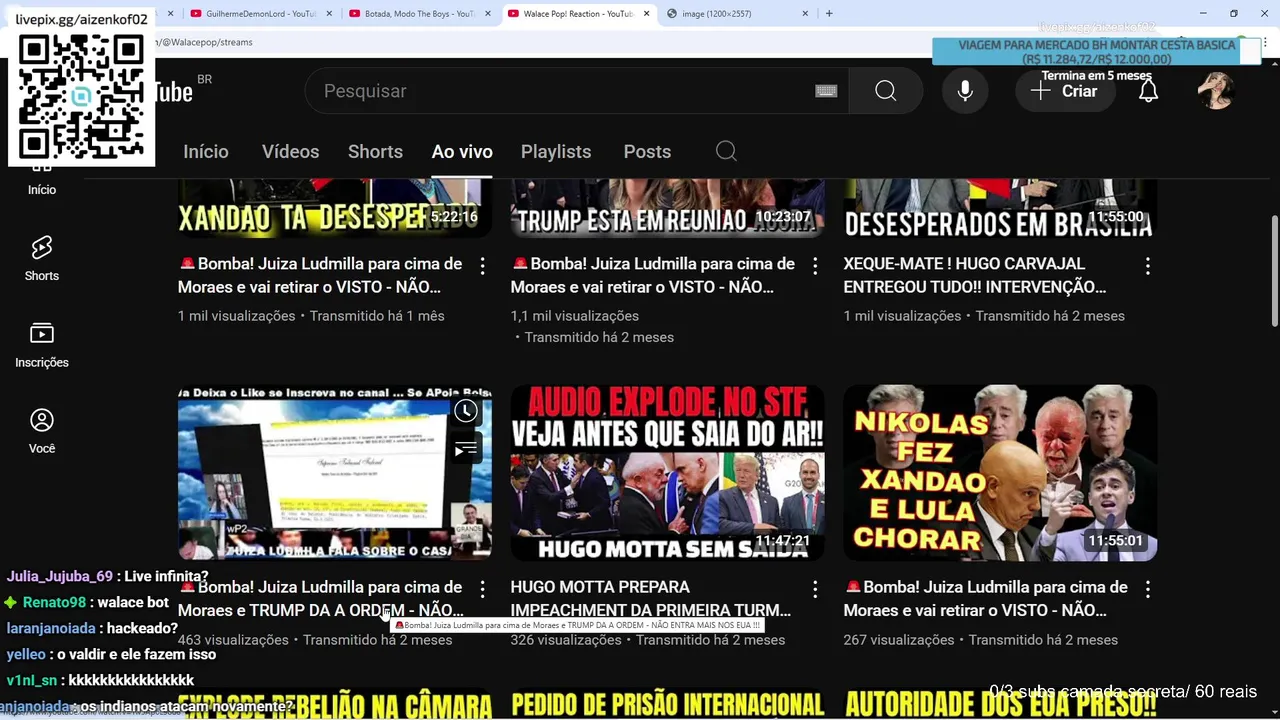Click the Criar button
1280x720 pixels.
[1065, 91]
